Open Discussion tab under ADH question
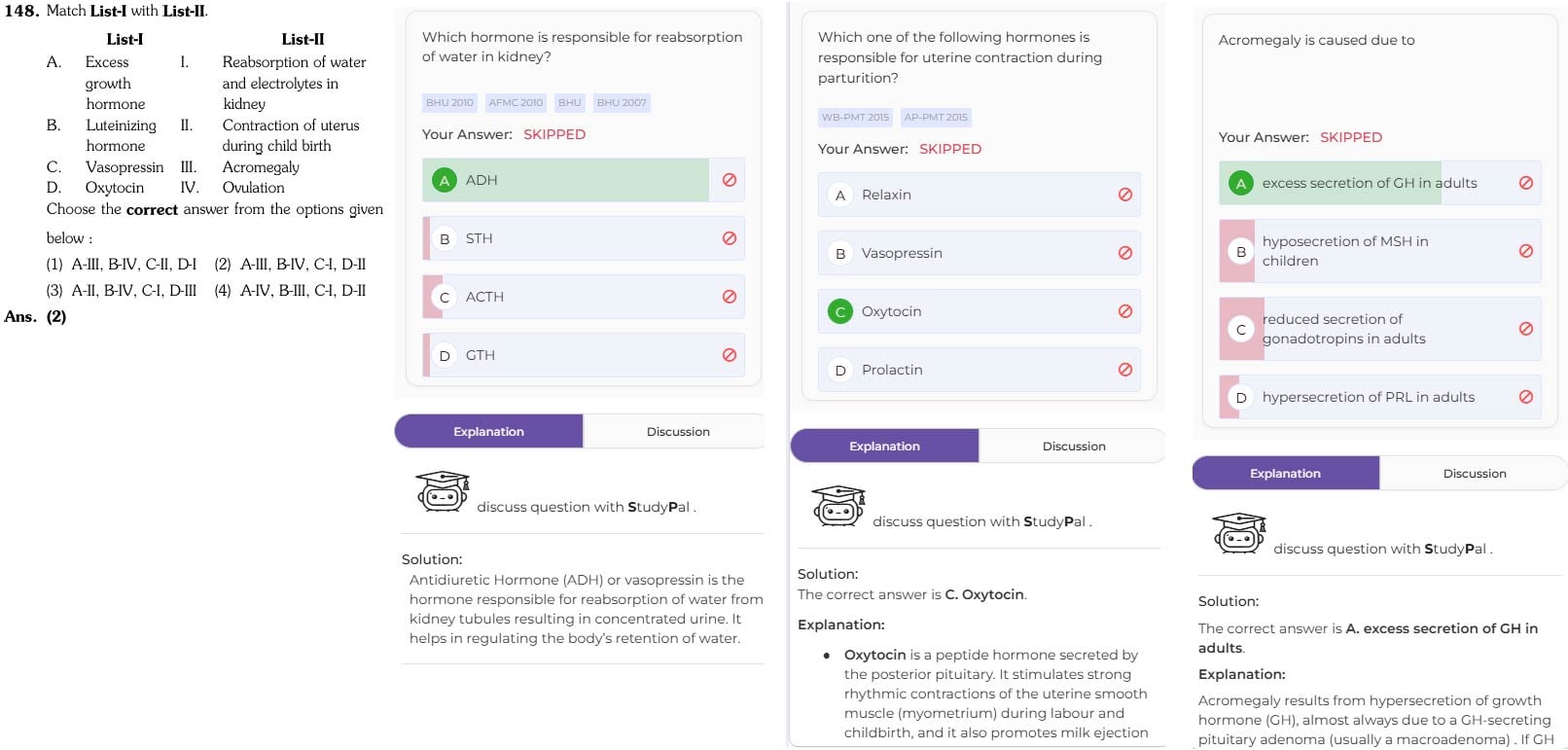Viewport: 1568px width, 750px height. (678, 431)
